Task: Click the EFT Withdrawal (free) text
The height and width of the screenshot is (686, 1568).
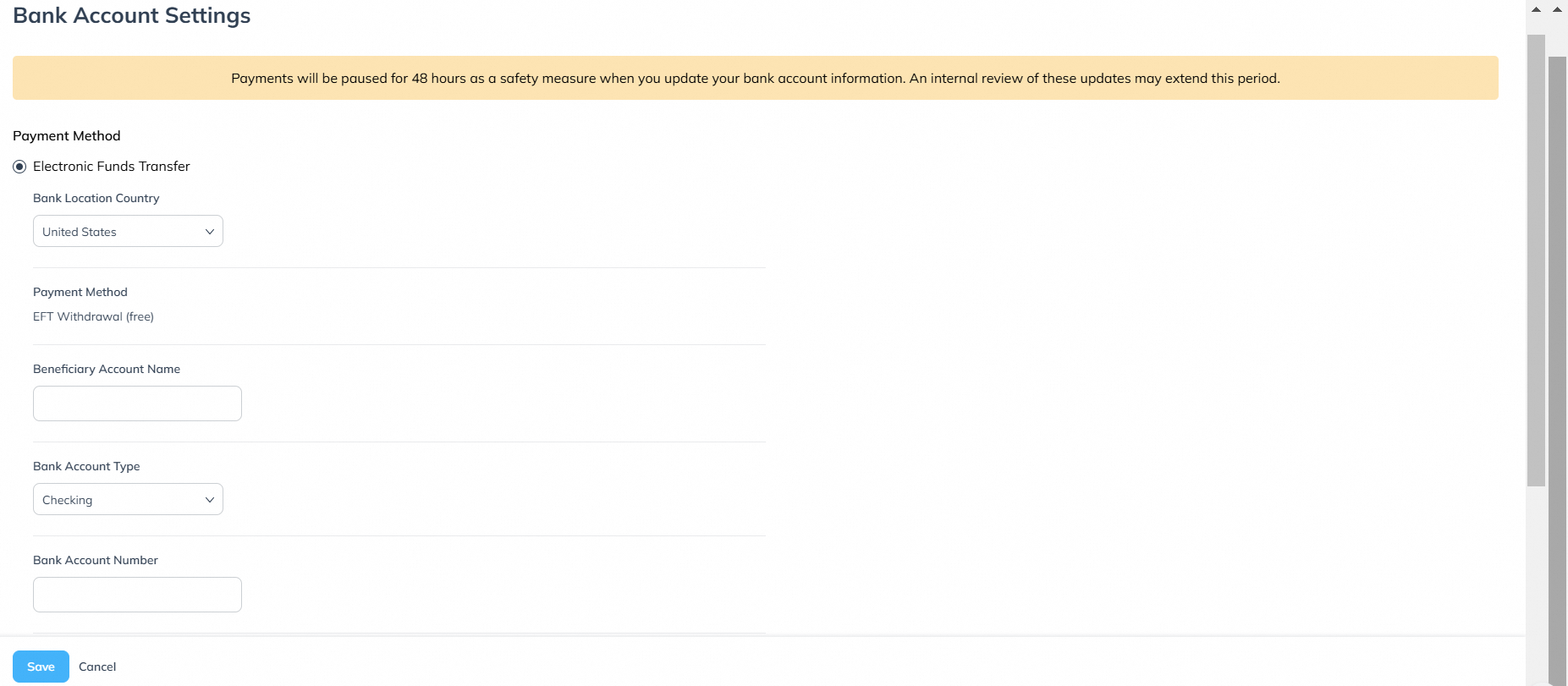Action: tap(93, 316)
